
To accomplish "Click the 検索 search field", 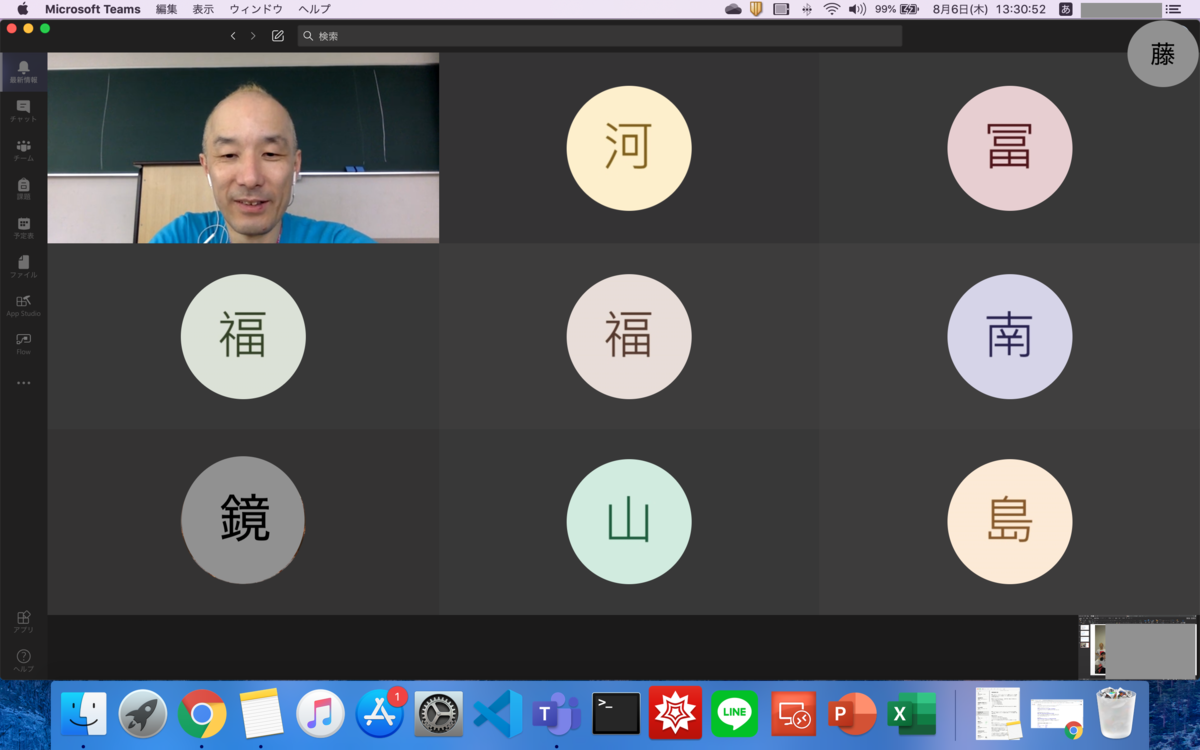I will 599,36.
